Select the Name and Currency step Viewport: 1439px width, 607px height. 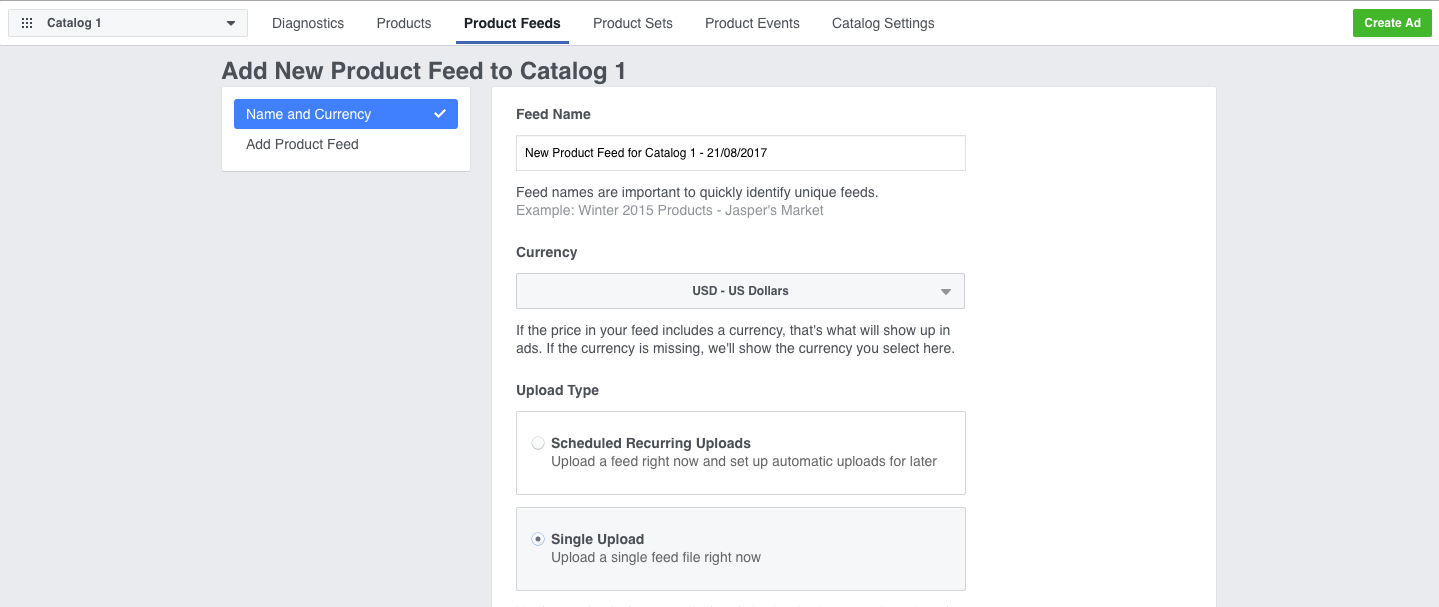346,114
